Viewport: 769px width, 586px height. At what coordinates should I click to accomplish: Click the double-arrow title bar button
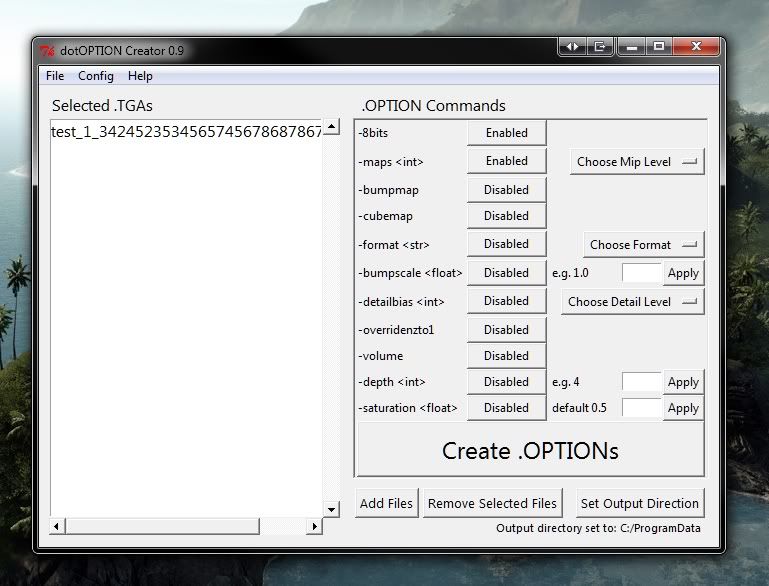(572, 47)
